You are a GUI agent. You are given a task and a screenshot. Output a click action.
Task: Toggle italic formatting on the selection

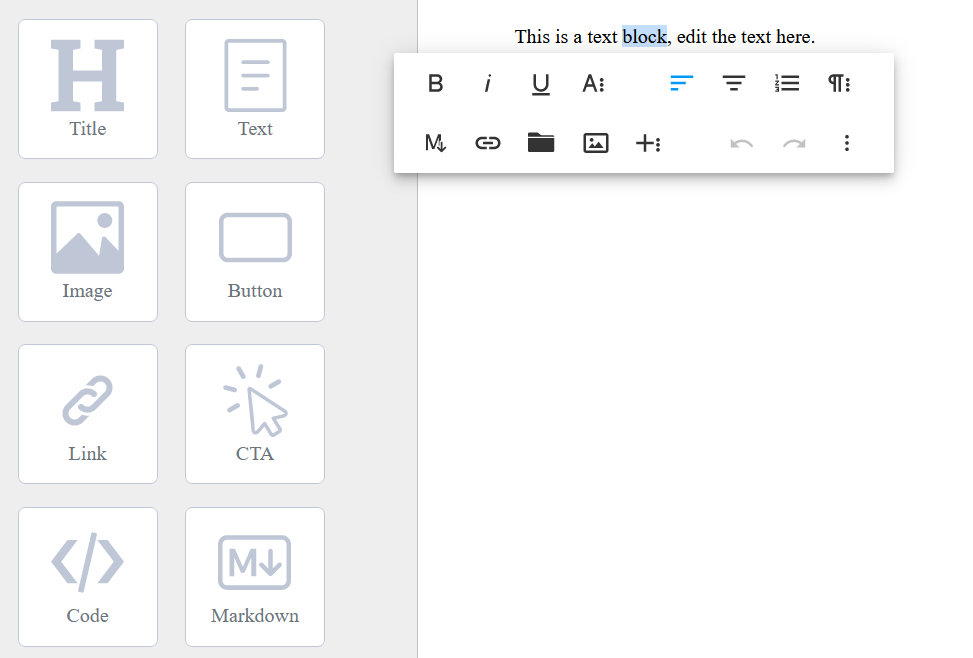click(x=487, y=83)
